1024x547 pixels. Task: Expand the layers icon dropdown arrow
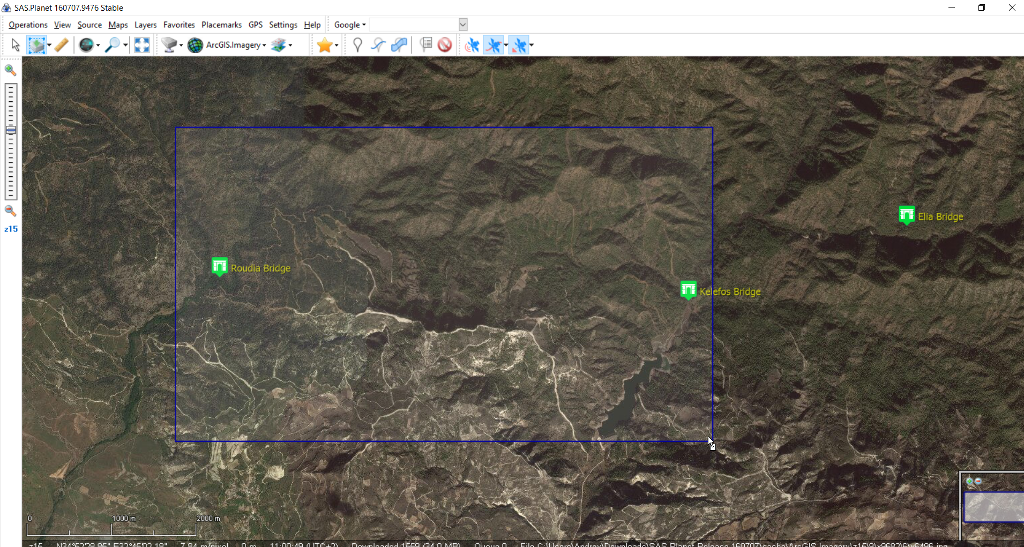click(290, 45)
